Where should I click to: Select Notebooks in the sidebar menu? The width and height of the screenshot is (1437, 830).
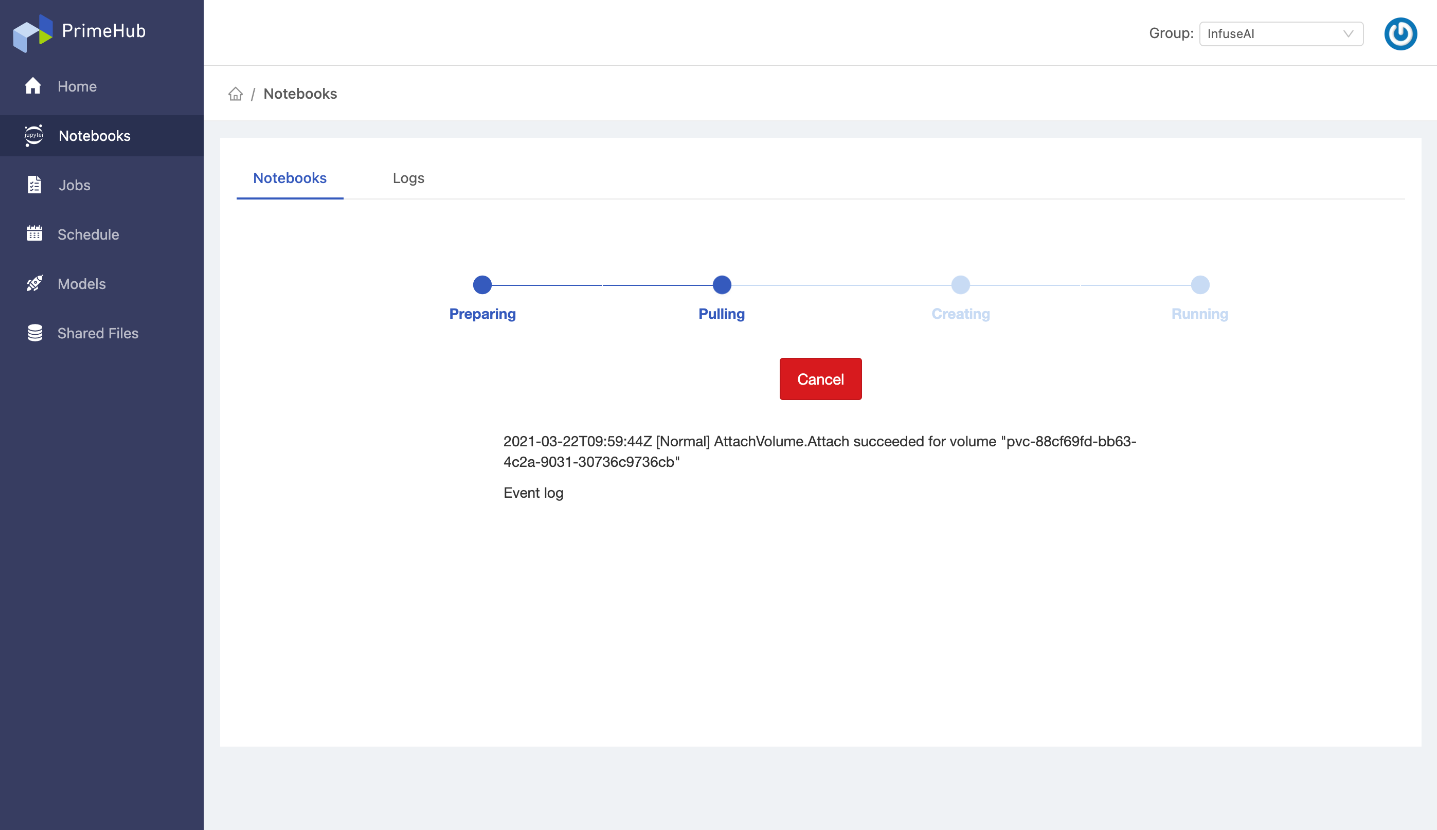tap(102, 136)
